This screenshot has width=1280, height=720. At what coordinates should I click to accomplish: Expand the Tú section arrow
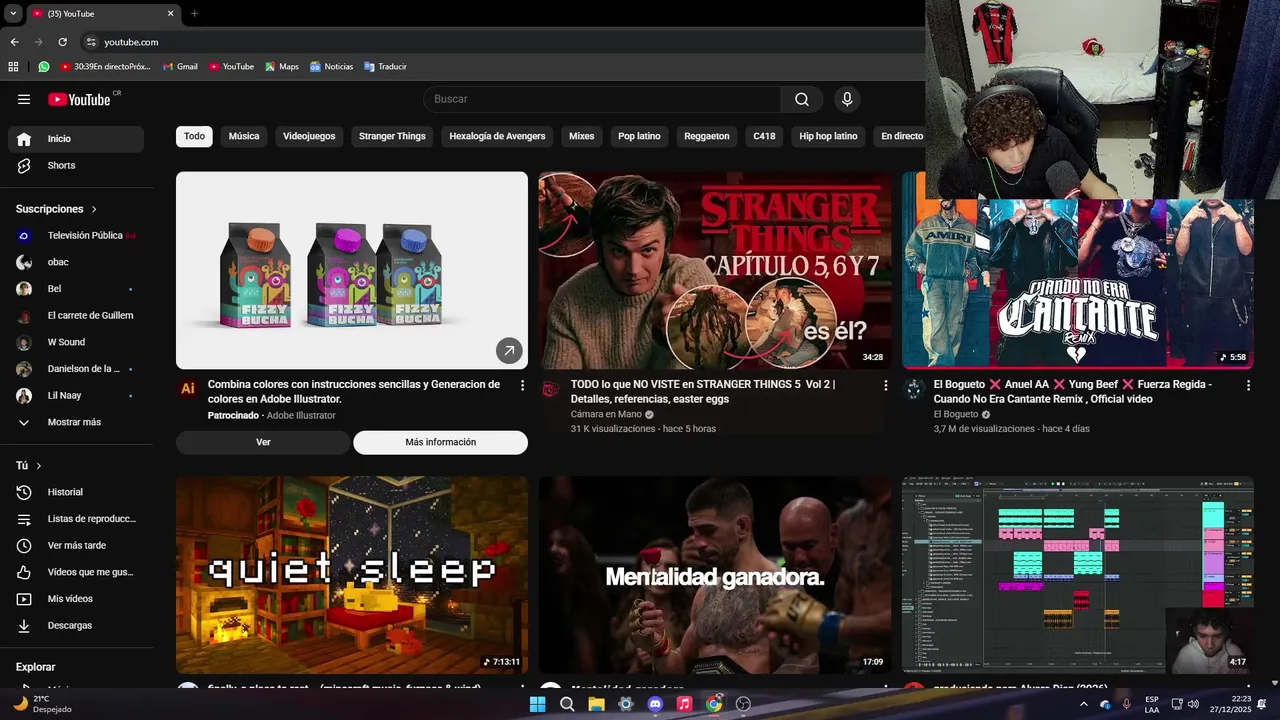39,466
